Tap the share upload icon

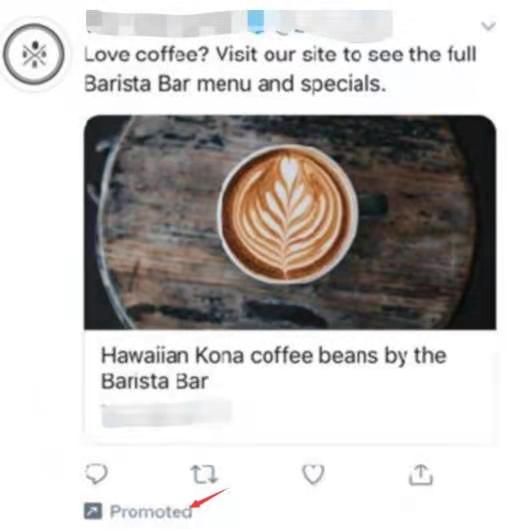pos(420,474)
